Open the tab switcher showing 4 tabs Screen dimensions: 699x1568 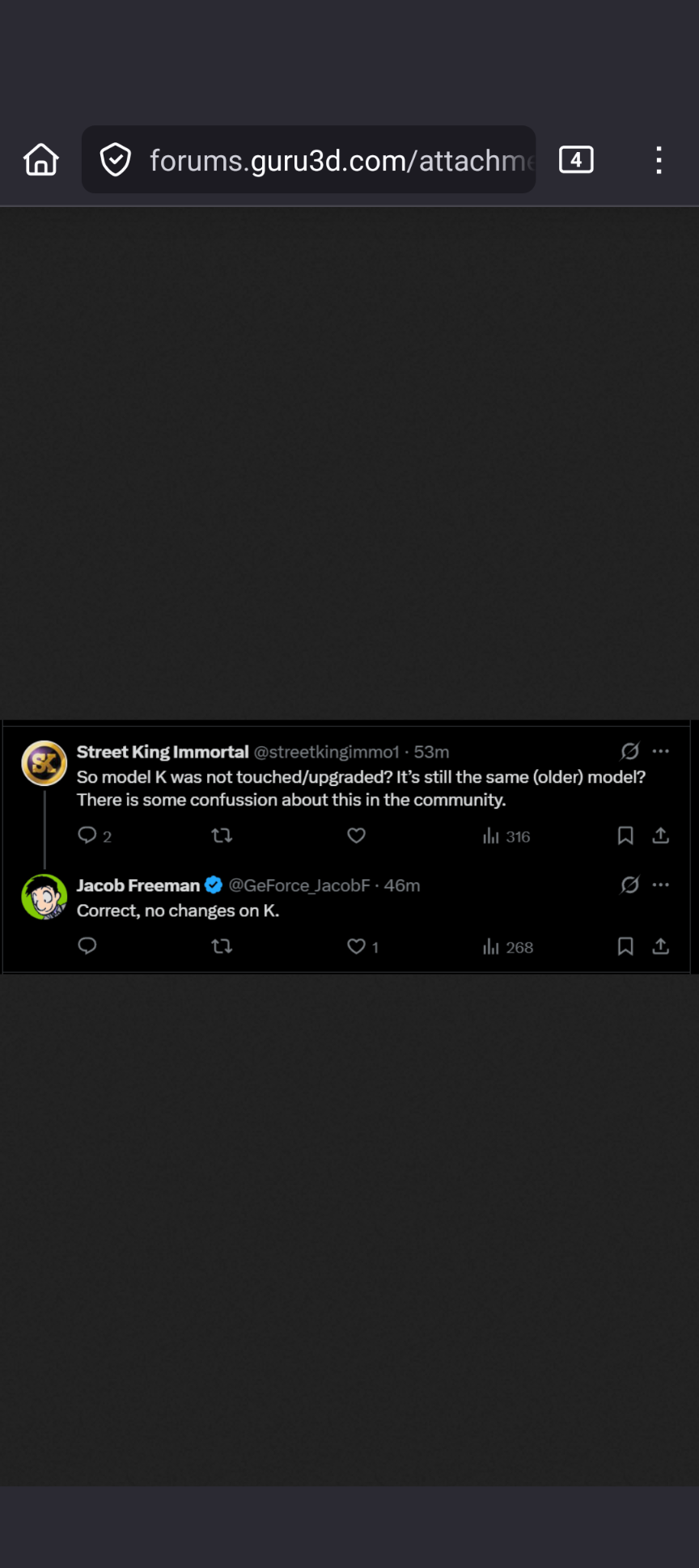click(x=576, y=159)
